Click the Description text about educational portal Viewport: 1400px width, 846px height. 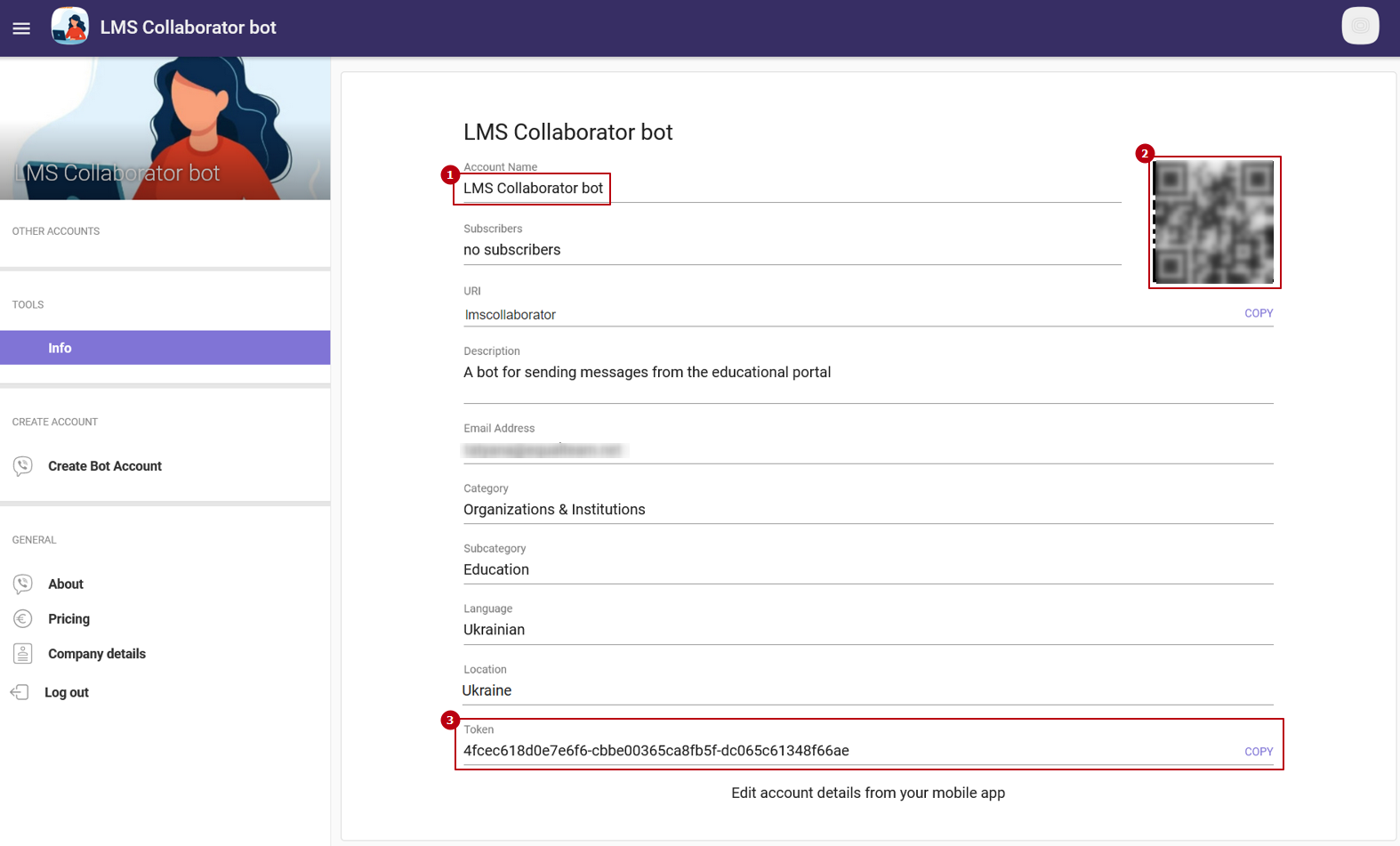click(648, 373)
